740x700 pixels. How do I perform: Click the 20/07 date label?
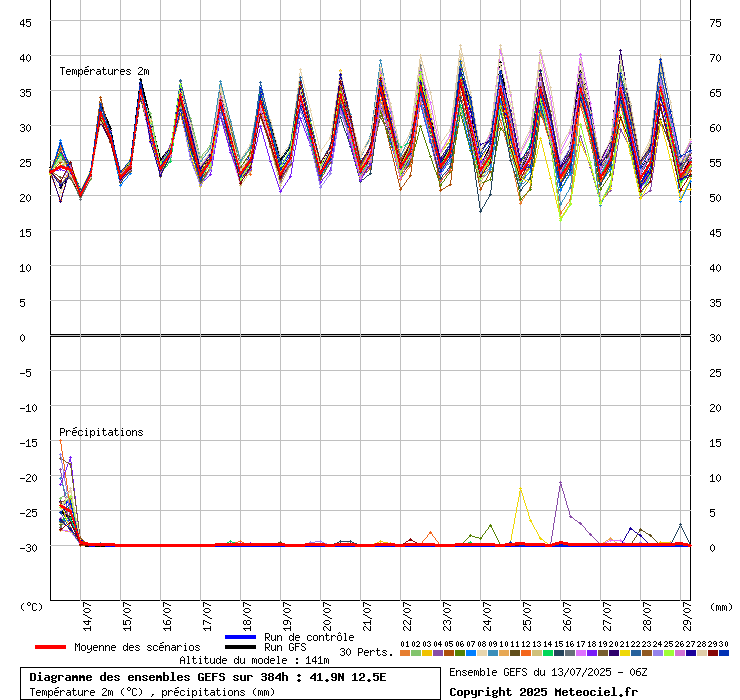tap(328, 616)
